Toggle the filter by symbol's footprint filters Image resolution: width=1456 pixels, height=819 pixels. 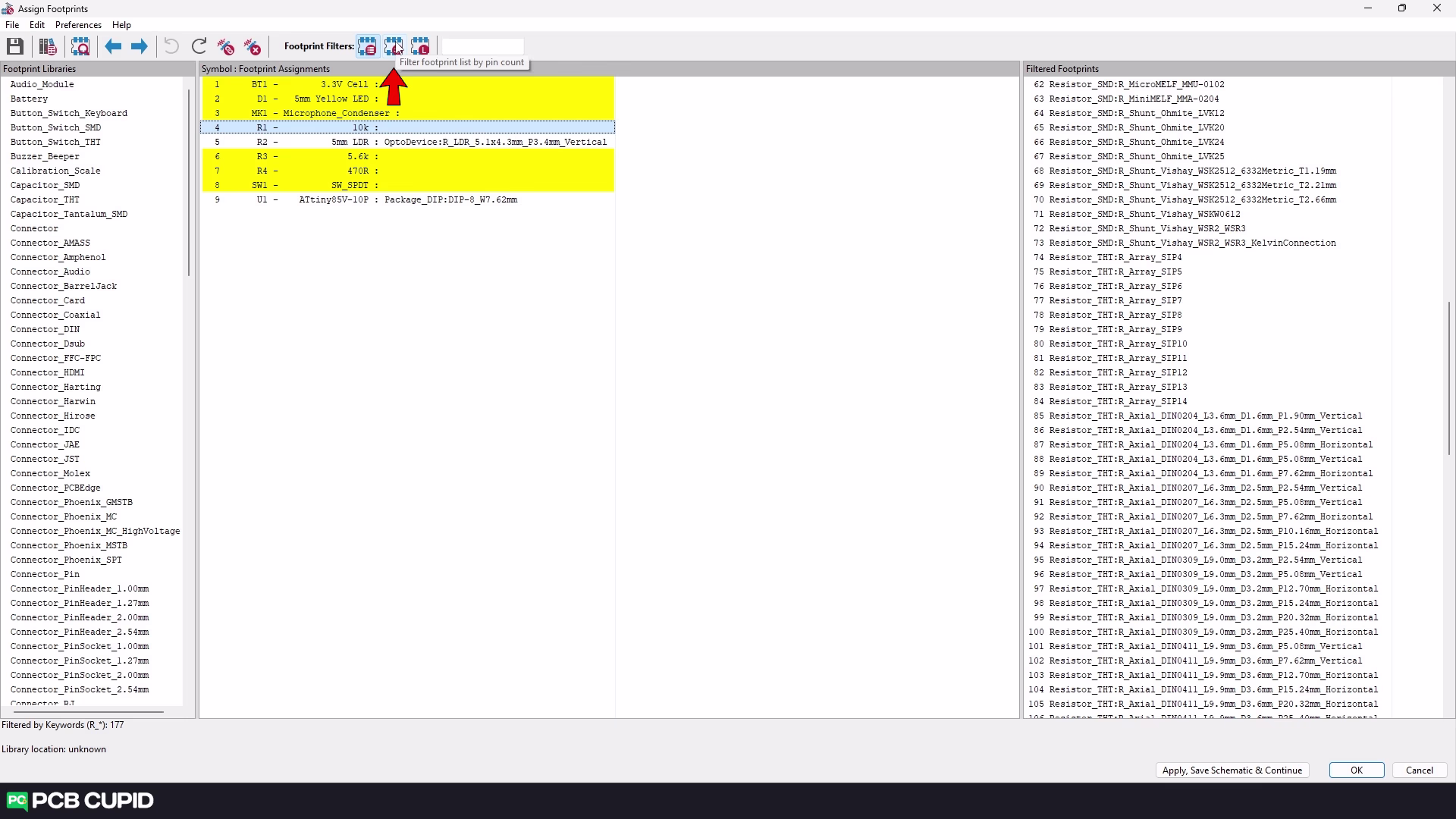pos(367,46)
